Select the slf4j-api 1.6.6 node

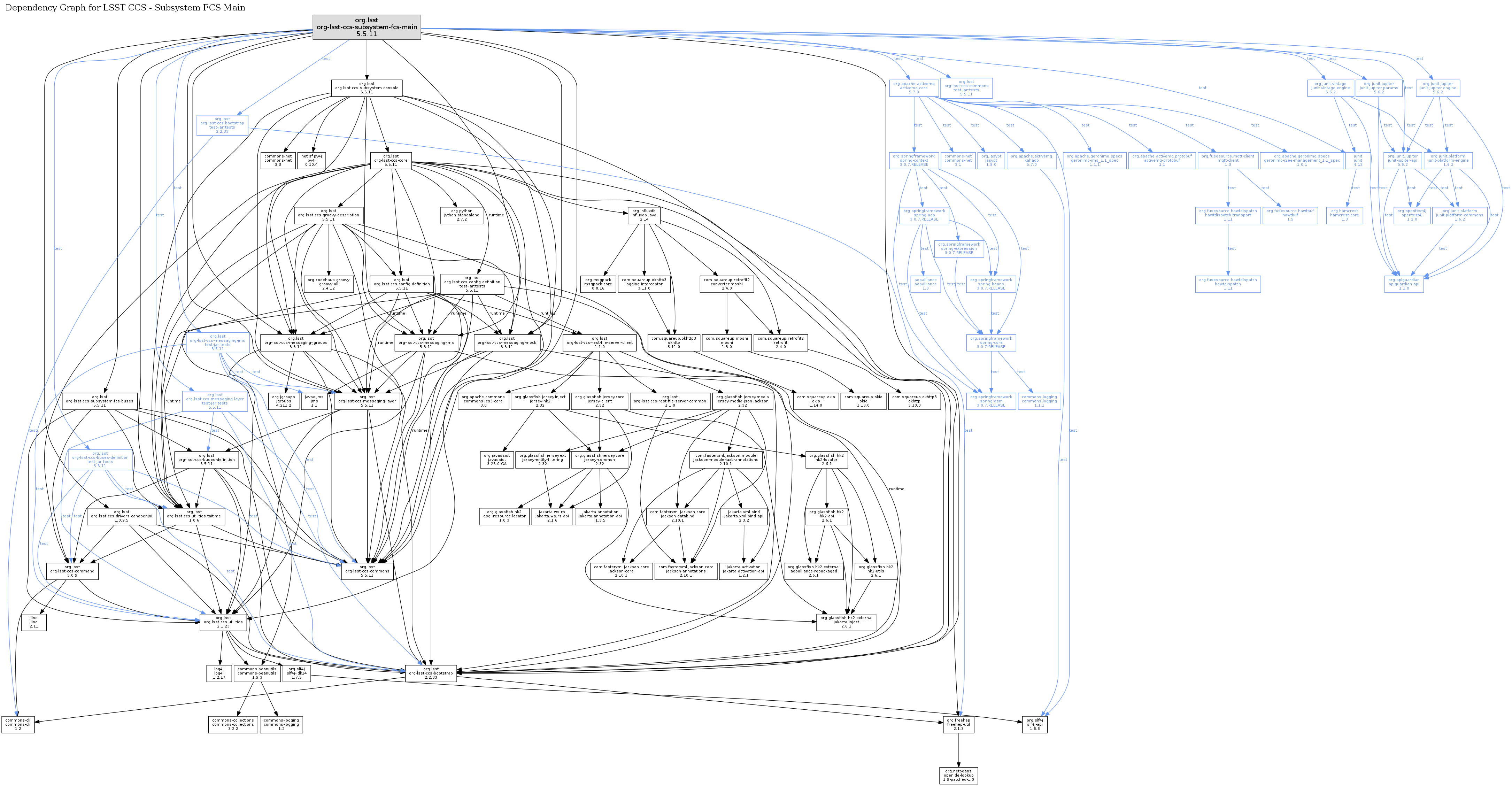[x=1034, y=724]
